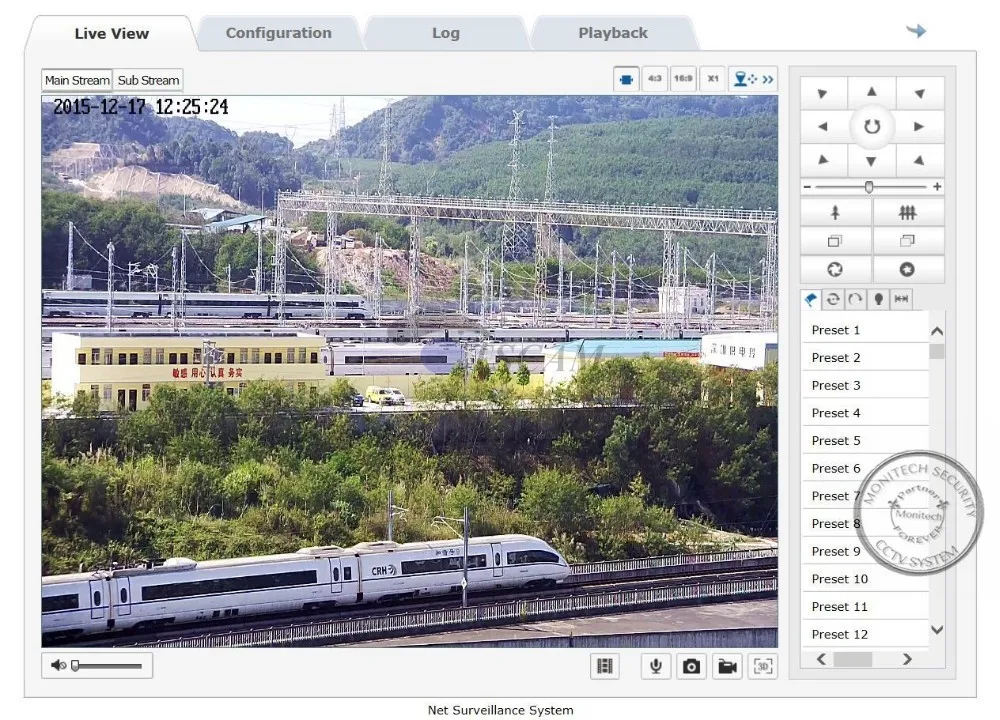This screenshot has height=720, width=1000.
Task: Switch to the Playback tab
Action: tap(613, 33)
